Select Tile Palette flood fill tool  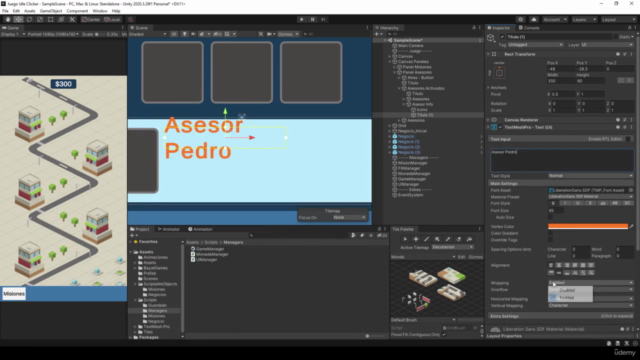[469, 239]
